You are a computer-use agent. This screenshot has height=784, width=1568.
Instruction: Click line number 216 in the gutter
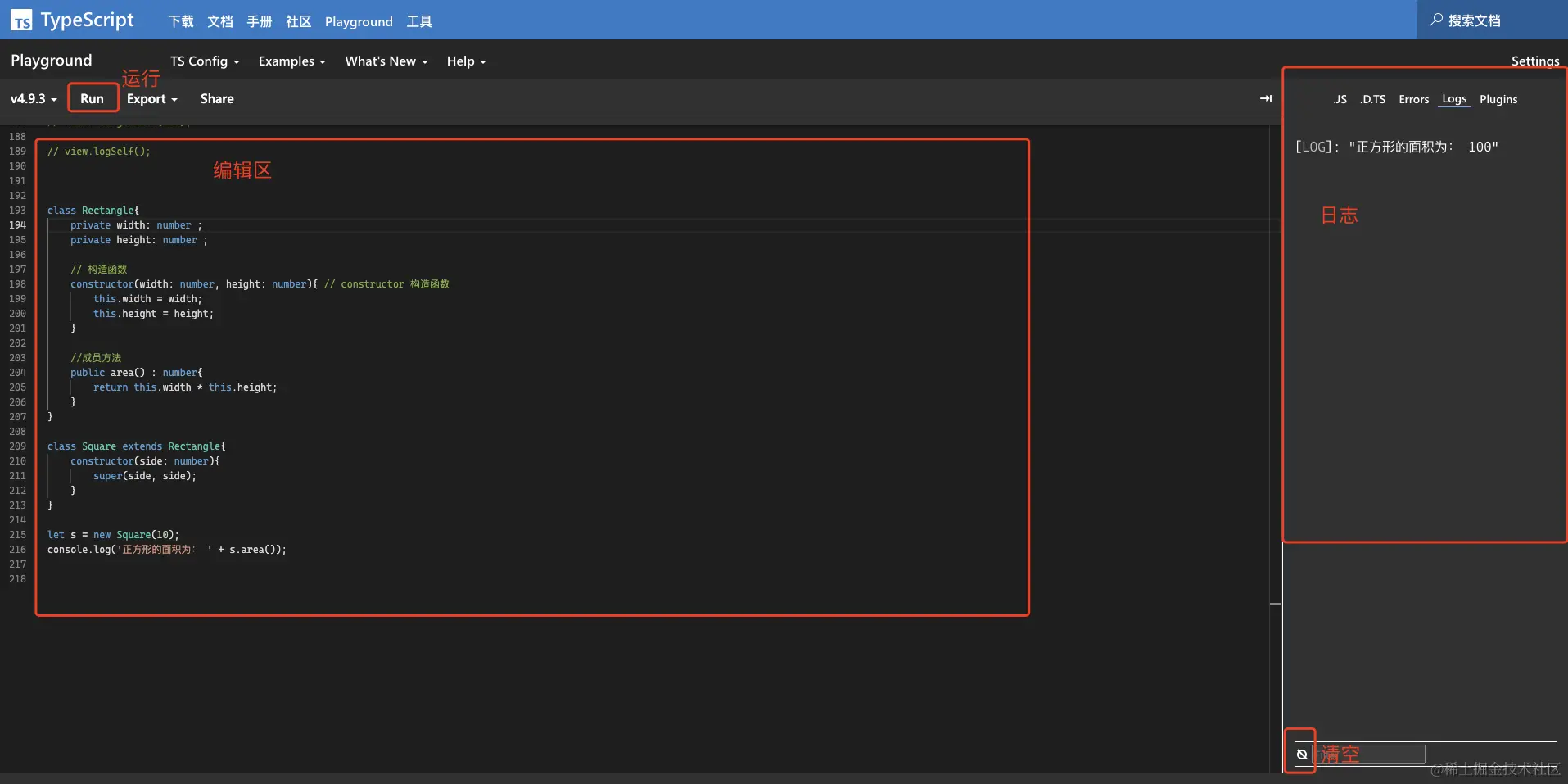17,550
